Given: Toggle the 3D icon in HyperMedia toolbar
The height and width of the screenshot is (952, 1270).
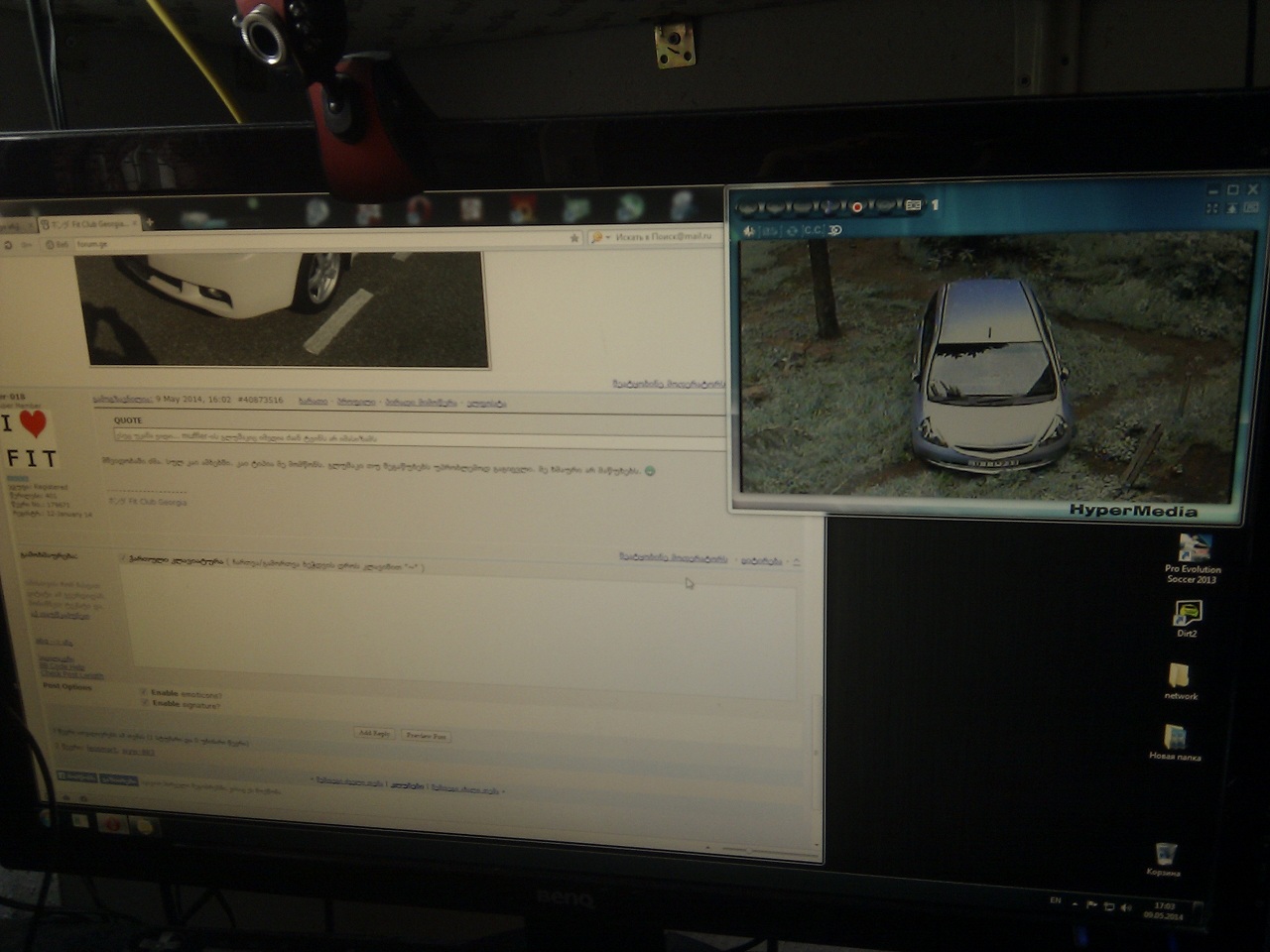Looking at the screenshot, I should coord(834,231).
